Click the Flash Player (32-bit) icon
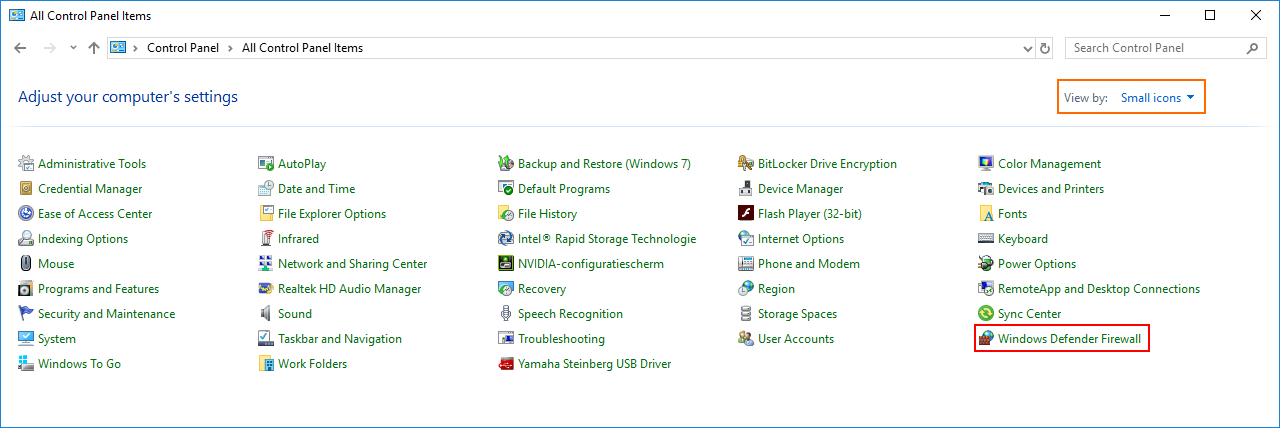 746,214
